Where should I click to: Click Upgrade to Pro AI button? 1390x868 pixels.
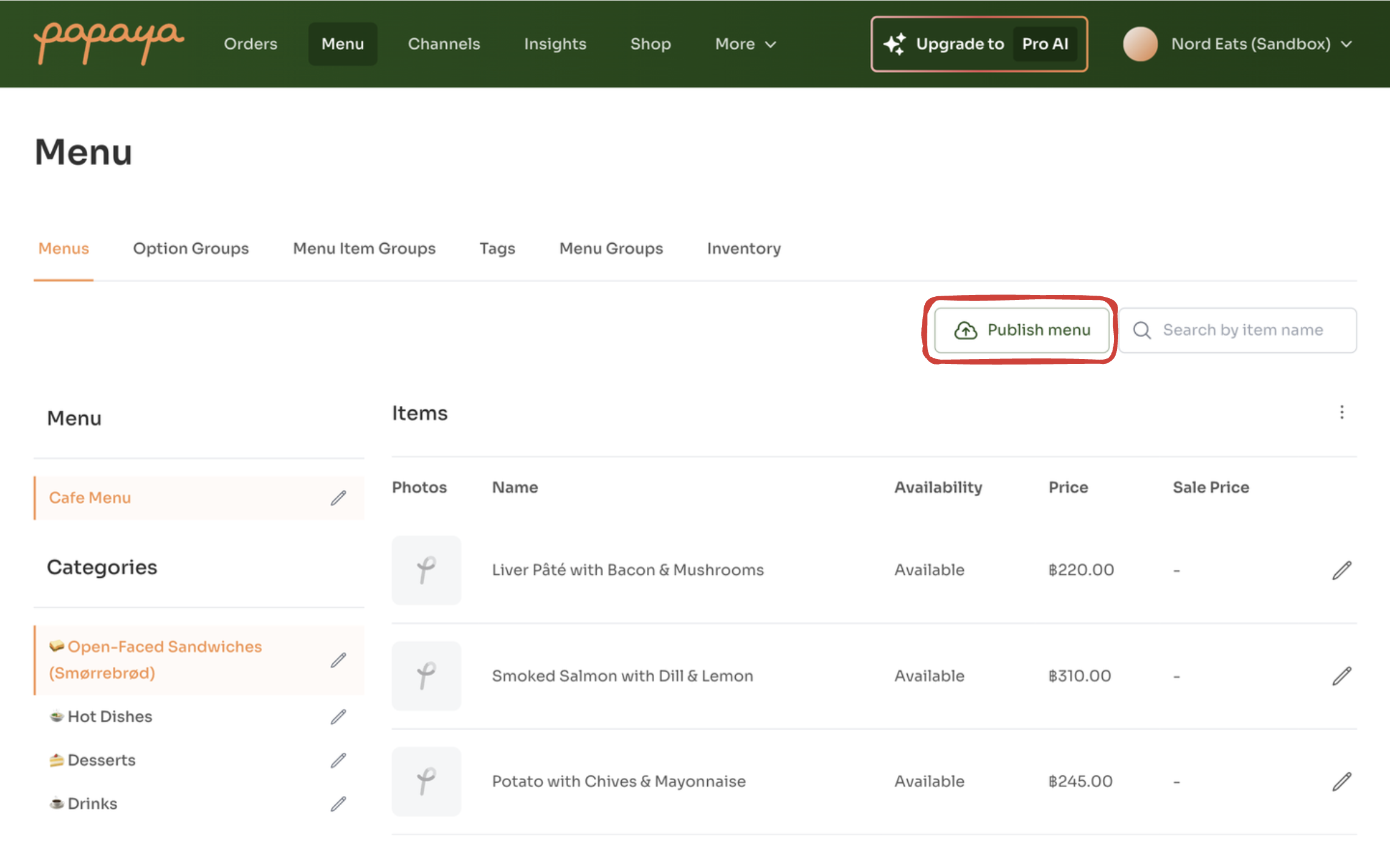tap(979, 44)
